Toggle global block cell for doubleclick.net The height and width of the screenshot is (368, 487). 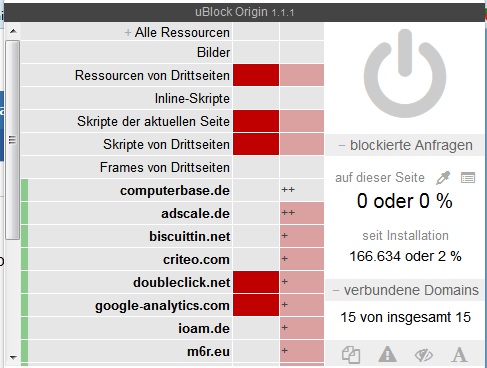(256, 282)
